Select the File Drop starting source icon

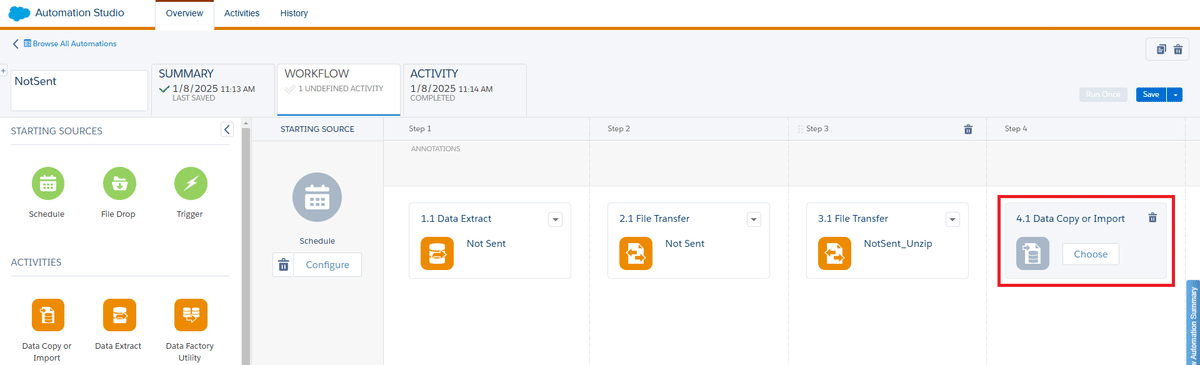click(120, 184)
